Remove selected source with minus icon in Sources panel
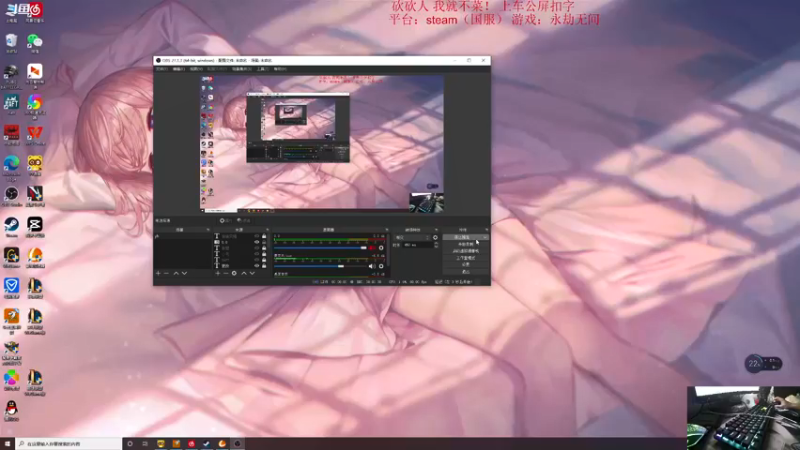Screen dimensions: 800x450 (226, 273)
